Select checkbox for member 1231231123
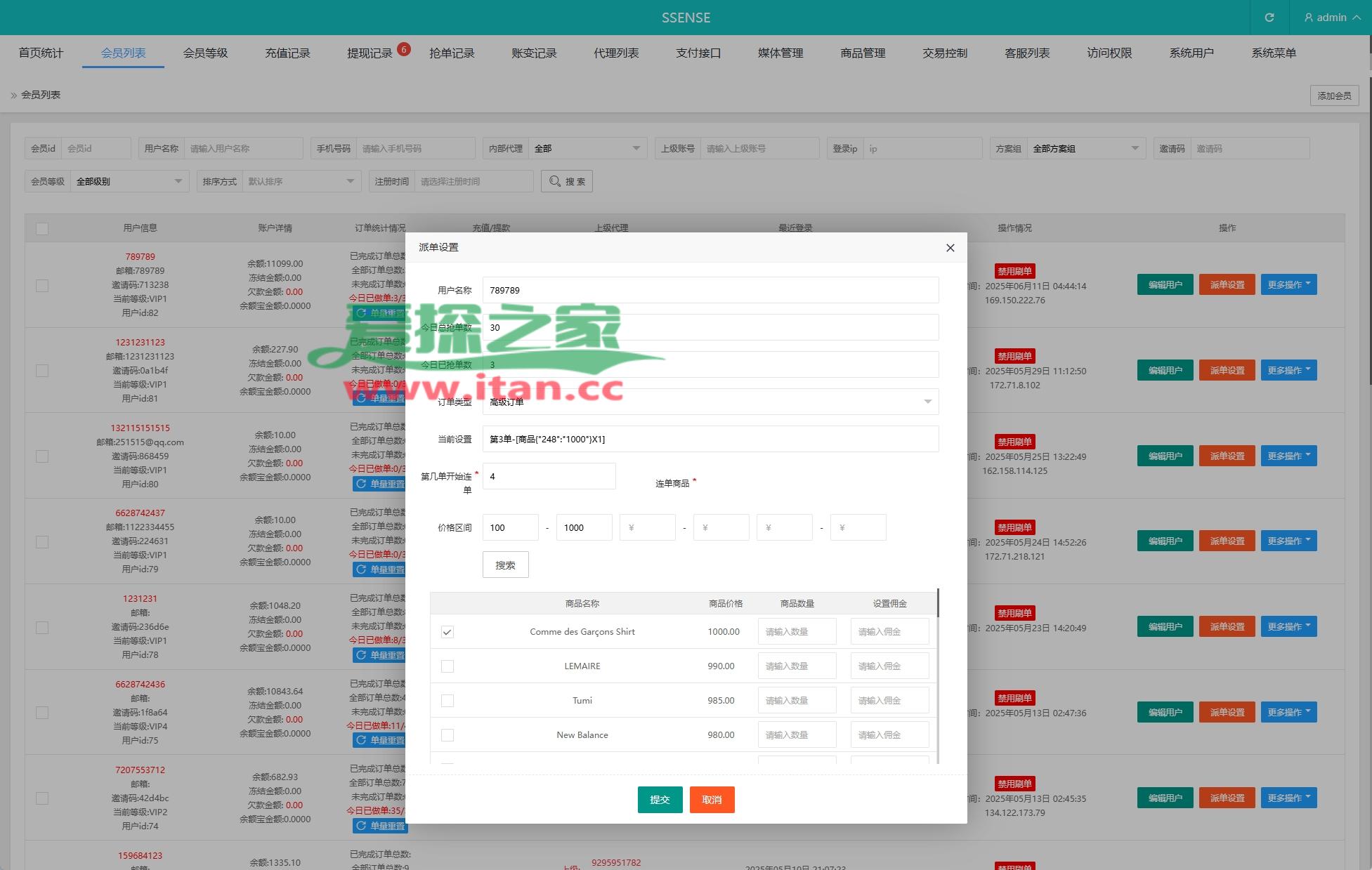The height and width of the screenshot is (870, 1372). pyautogui.click(x=42, y=371)
